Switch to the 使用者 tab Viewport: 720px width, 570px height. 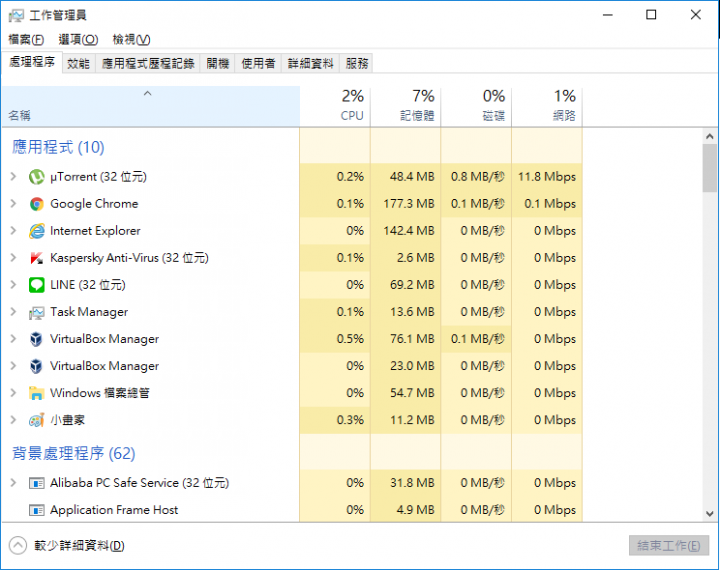point(258,63)
